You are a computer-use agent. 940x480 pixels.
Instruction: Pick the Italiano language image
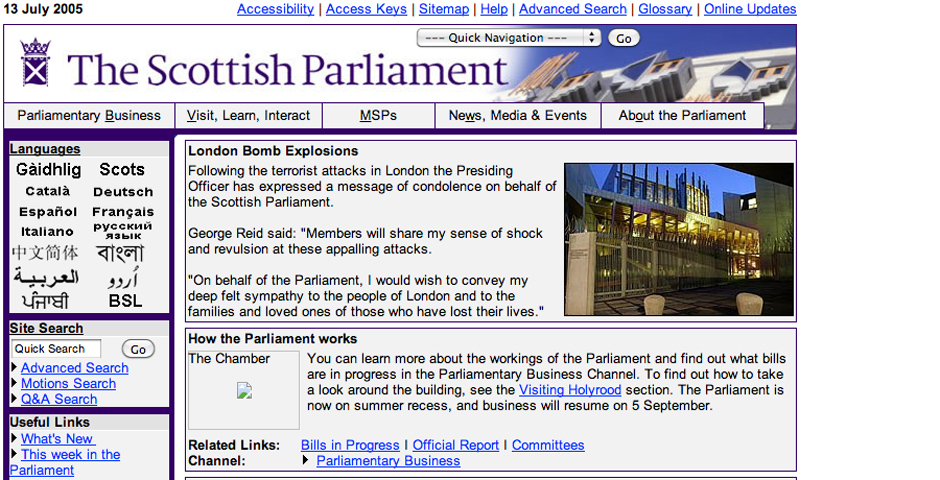click(47, 231)
